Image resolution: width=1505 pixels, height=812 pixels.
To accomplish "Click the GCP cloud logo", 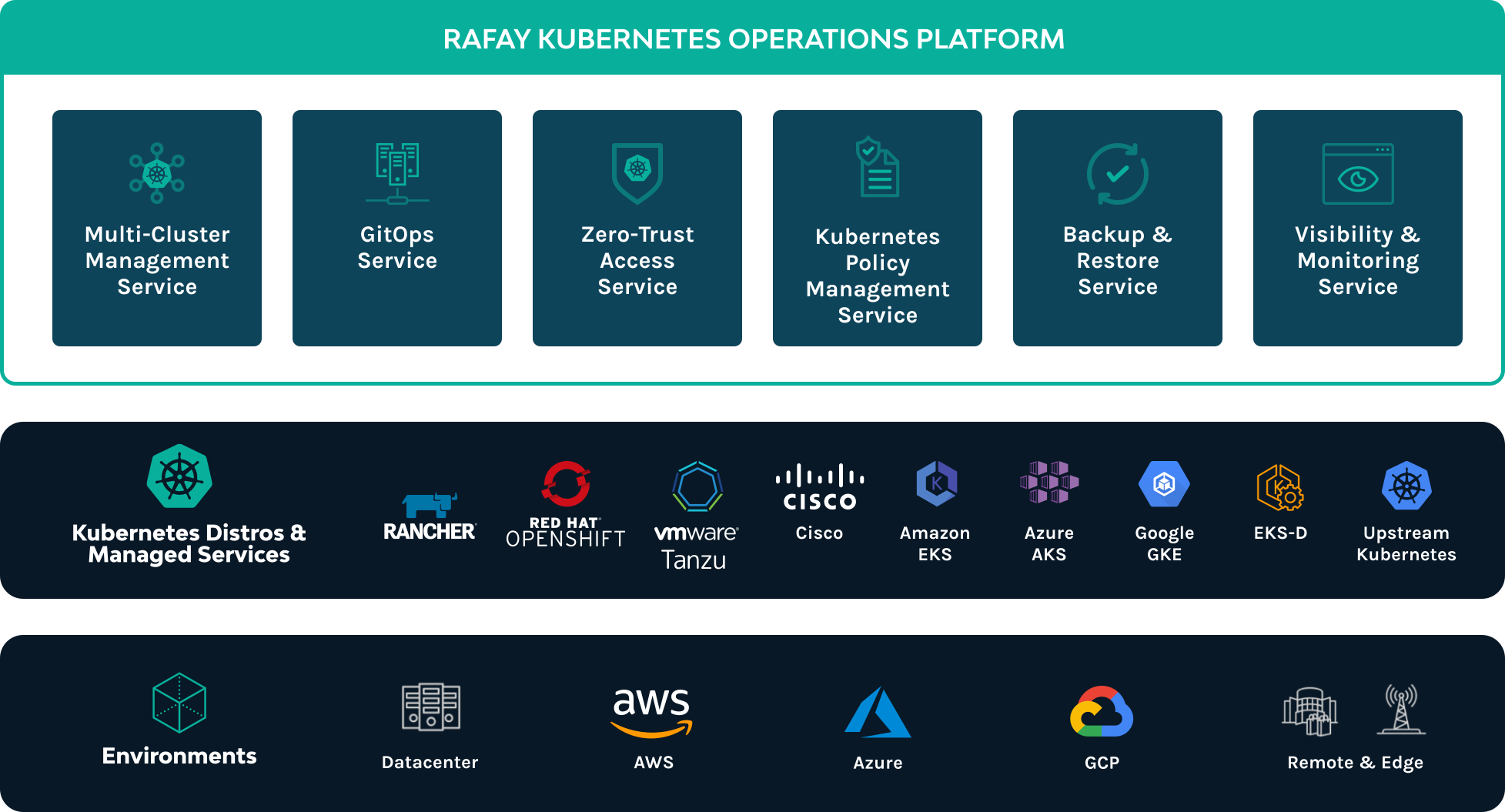I will click(x=1102, y=711).
